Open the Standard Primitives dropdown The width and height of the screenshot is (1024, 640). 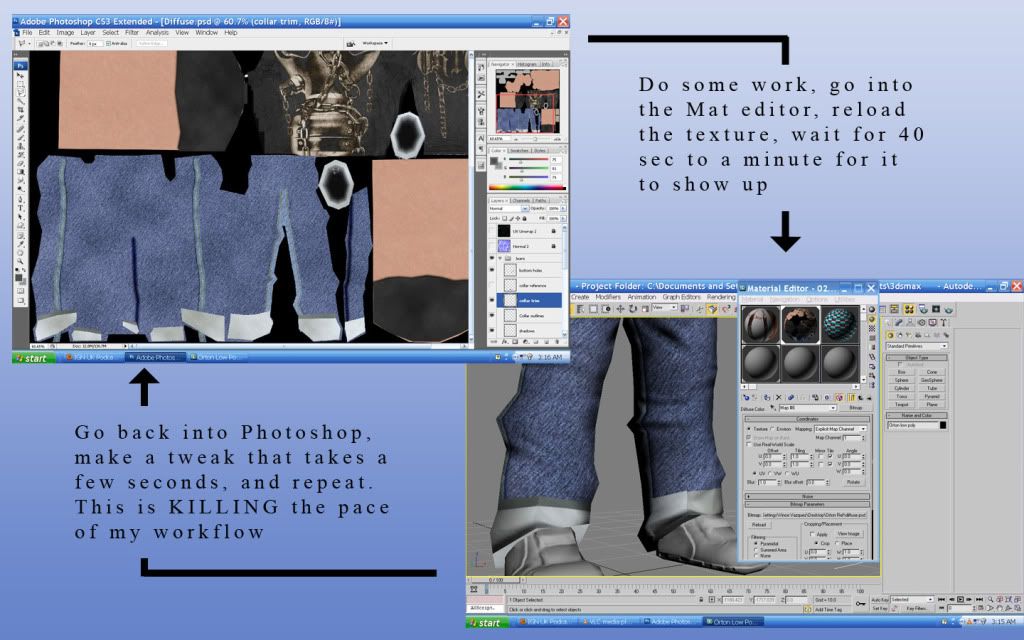(x=917, y=346)
